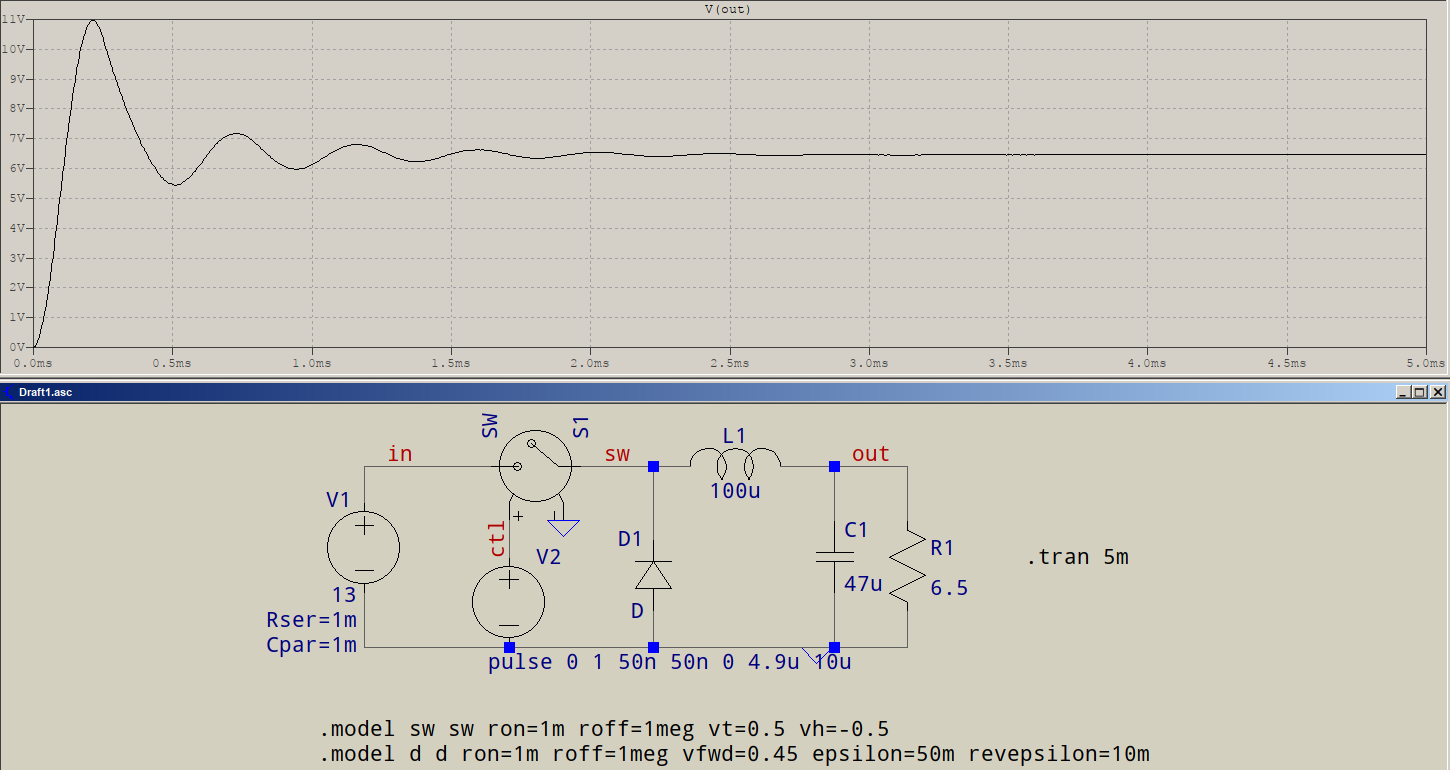Click the 'out' net label
Image resolution: width=1450 pixels, height=770 pixels.
click(x=871, y=454)
